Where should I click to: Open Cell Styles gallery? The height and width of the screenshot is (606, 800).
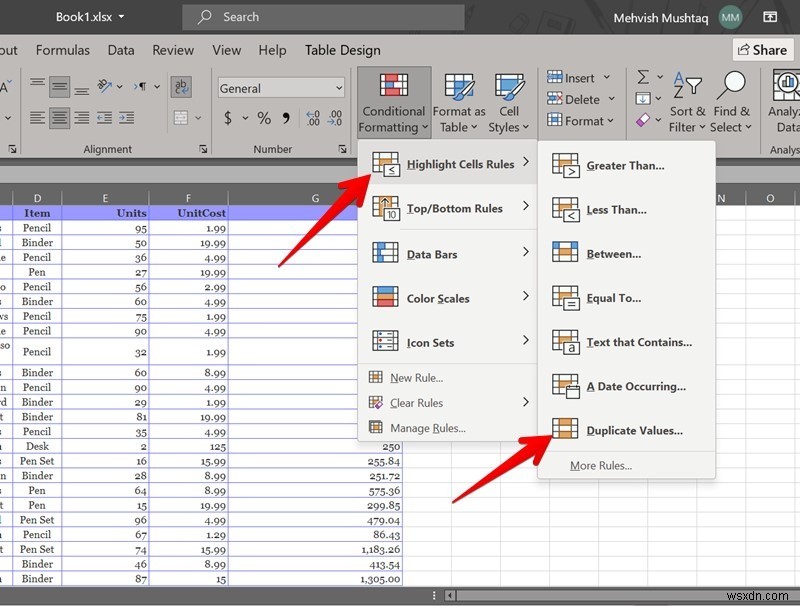pos(509,100)
